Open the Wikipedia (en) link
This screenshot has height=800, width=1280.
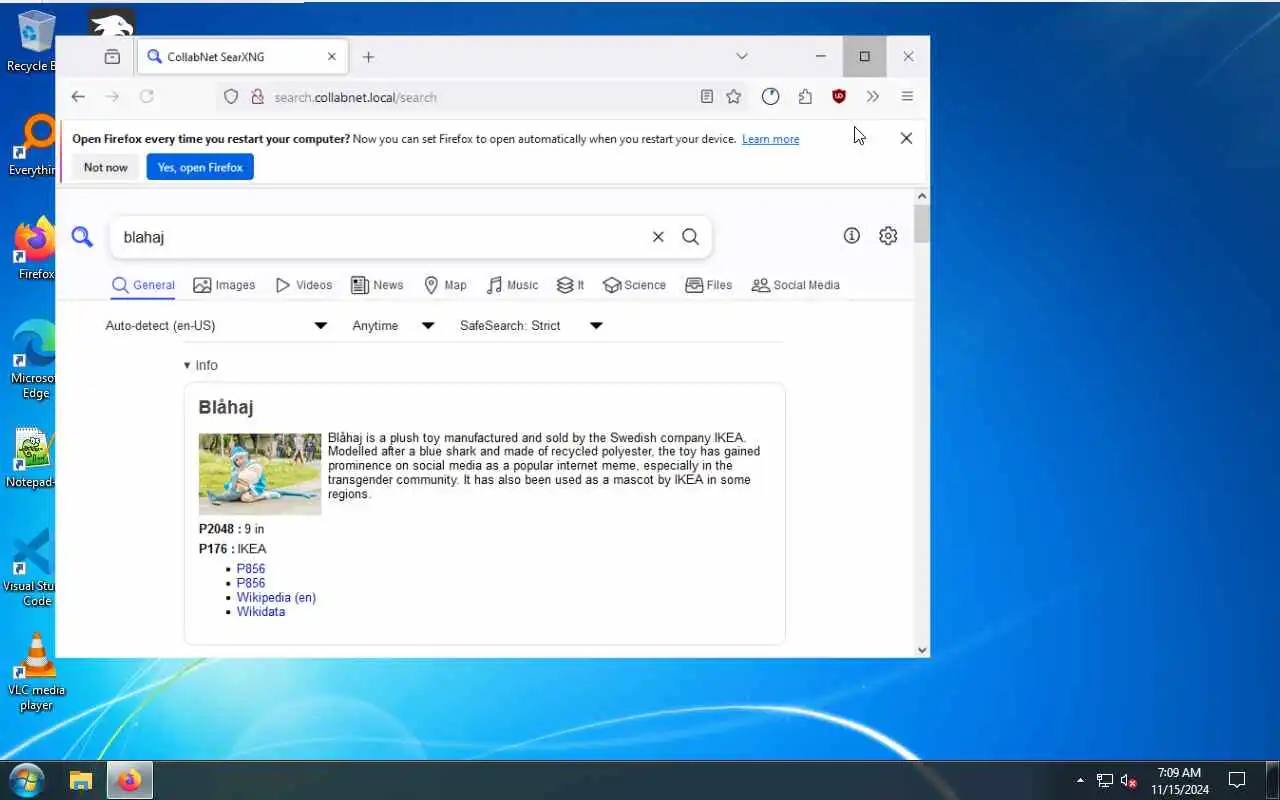[x=276, y=597]
